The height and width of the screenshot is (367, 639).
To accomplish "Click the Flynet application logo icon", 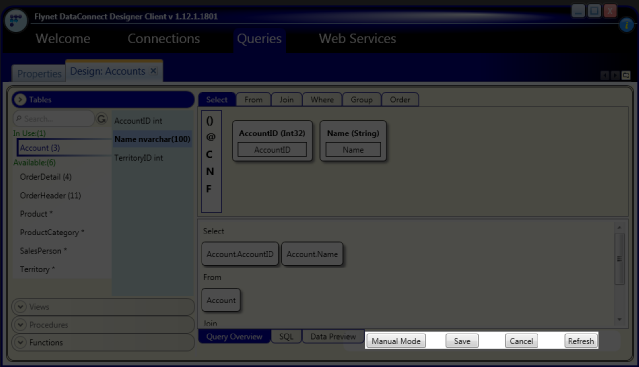I will 16,20.
